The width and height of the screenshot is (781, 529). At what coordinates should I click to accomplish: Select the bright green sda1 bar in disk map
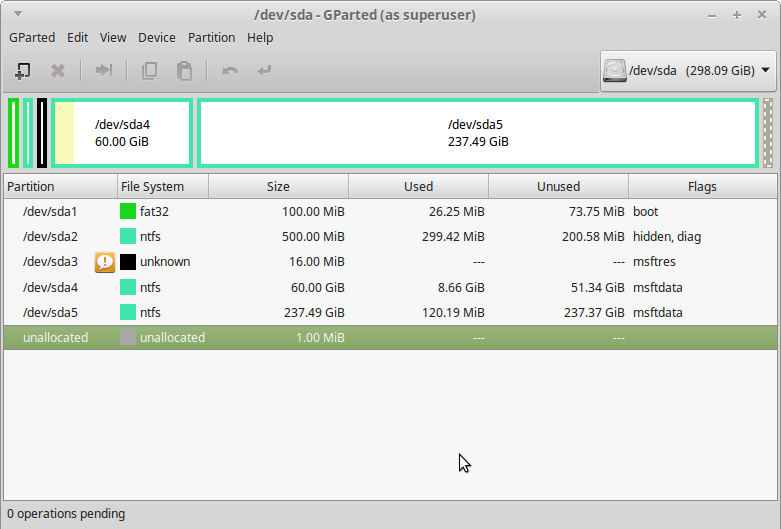coord(14,133)
